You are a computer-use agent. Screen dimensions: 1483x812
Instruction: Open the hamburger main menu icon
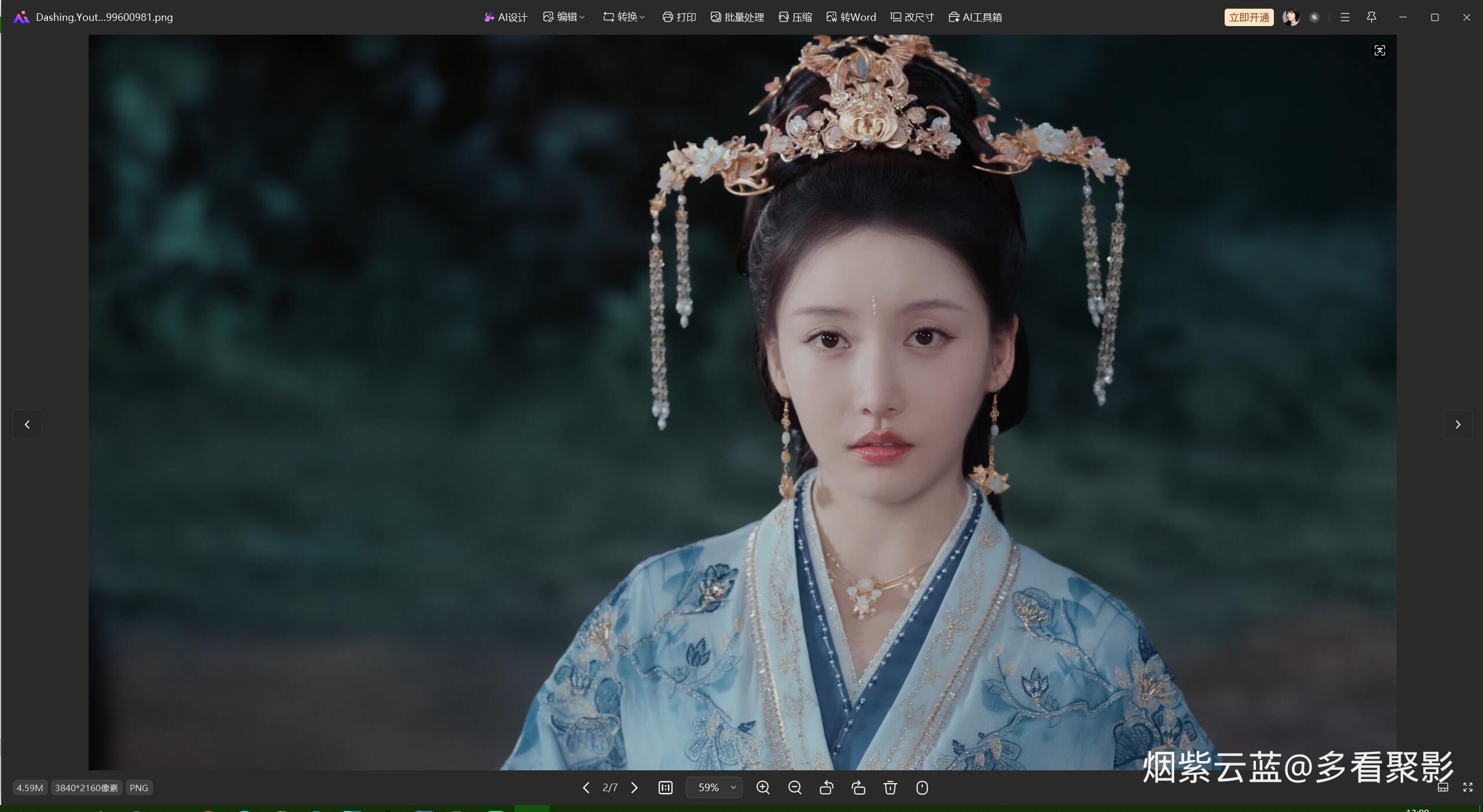point(1345,17)
